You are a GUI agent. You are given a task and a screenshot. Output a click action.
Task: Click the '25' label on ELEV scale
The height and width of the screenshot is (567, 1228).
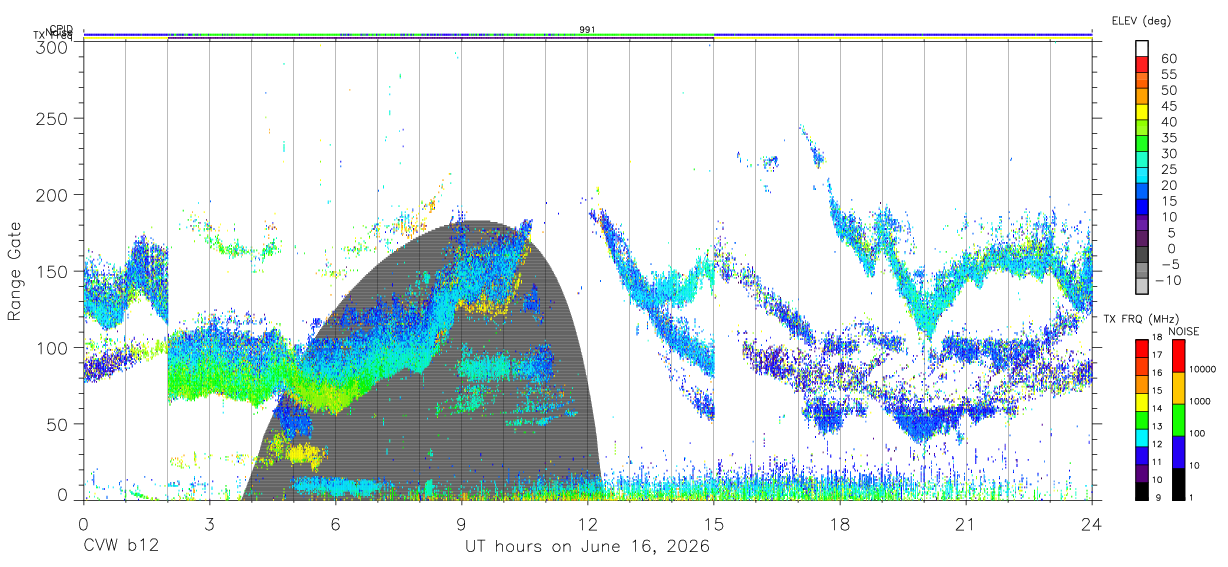point(1168,169)
